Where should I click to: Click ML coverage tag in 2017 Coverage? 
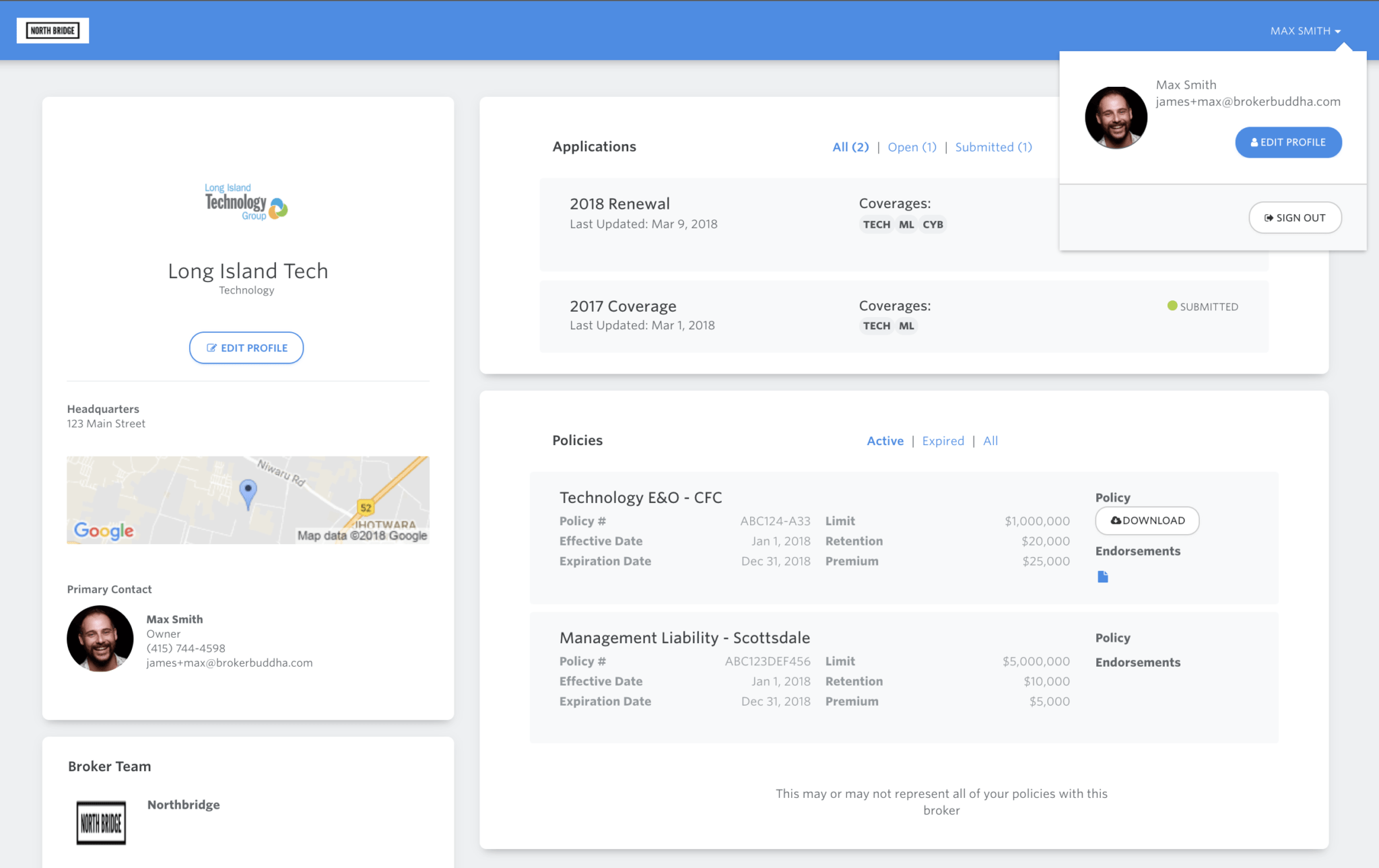906,326
